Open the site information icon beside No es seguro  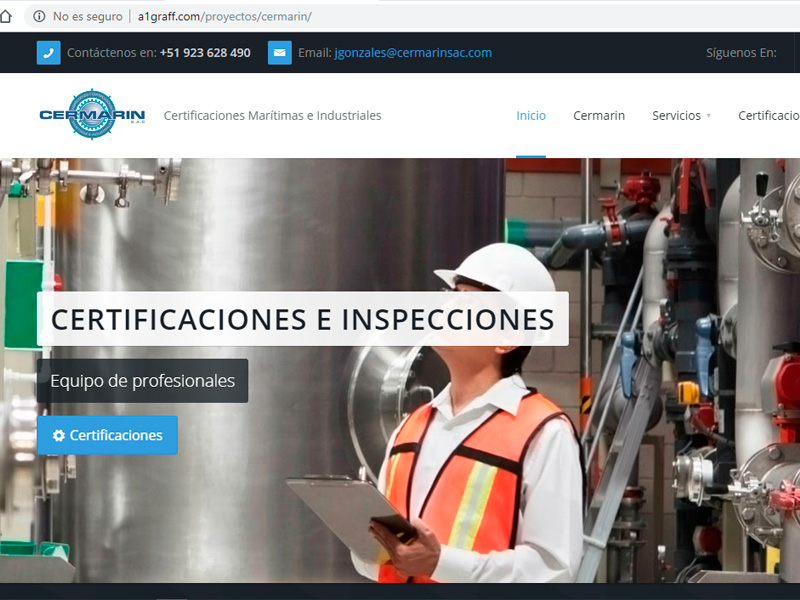pos(39,16)
